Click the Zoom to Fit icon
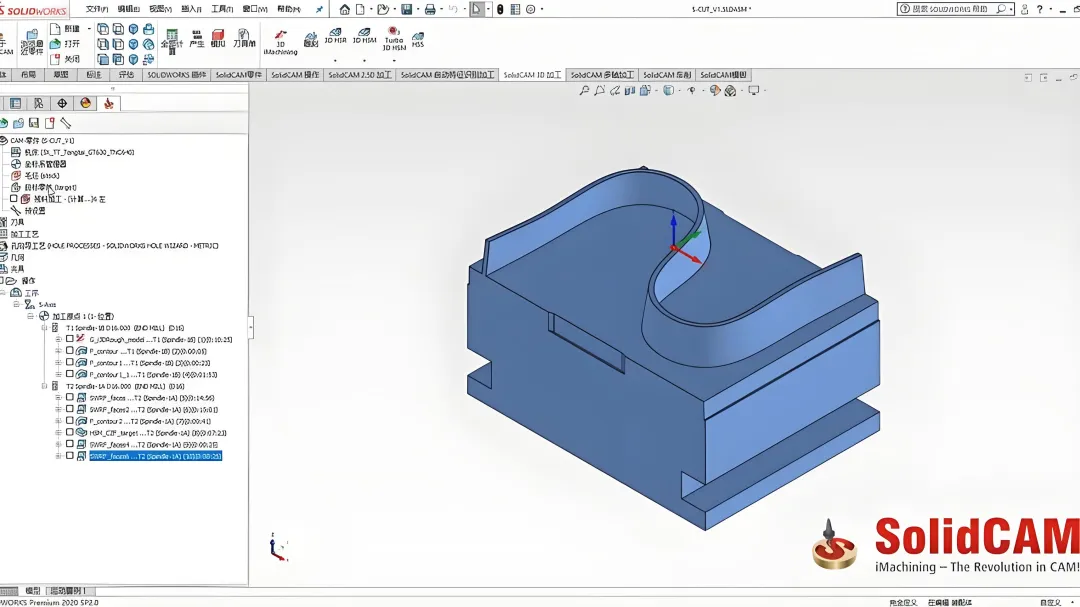The height and width of the screenshot is (607, 1080). (x=585, y=90)
